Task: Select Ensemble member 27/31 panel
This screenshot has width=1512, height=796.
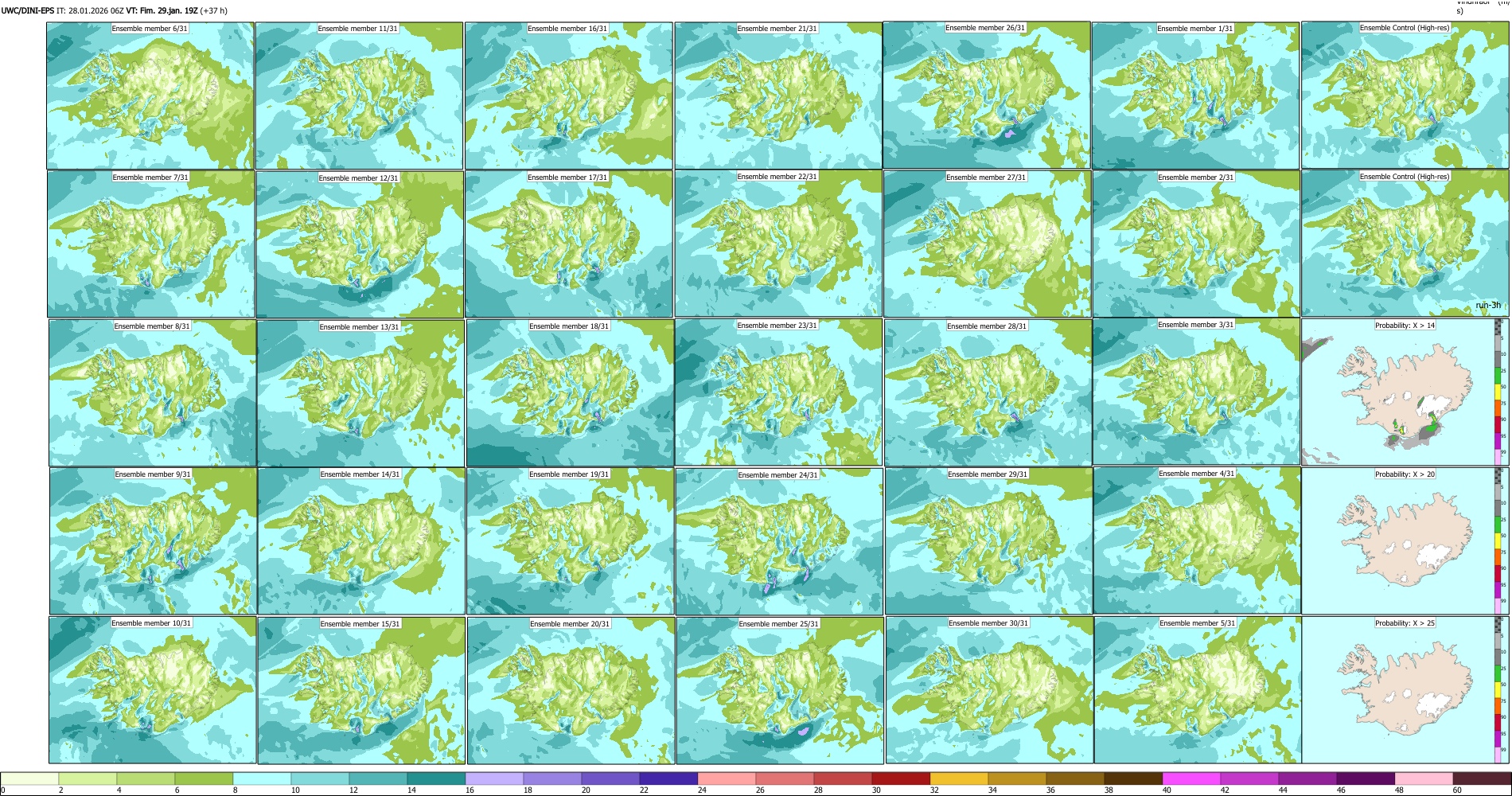Action: tap(987, 244)
